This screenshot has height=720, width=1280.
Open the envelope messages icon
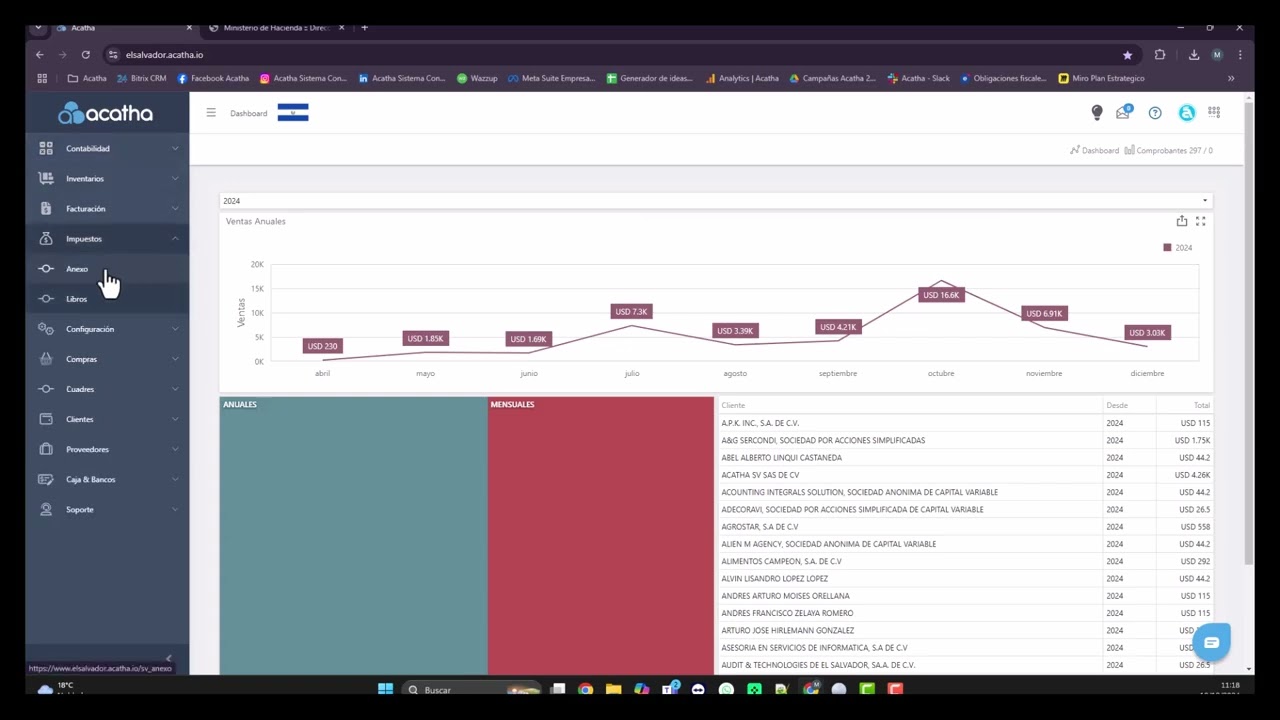[1124, 113]
